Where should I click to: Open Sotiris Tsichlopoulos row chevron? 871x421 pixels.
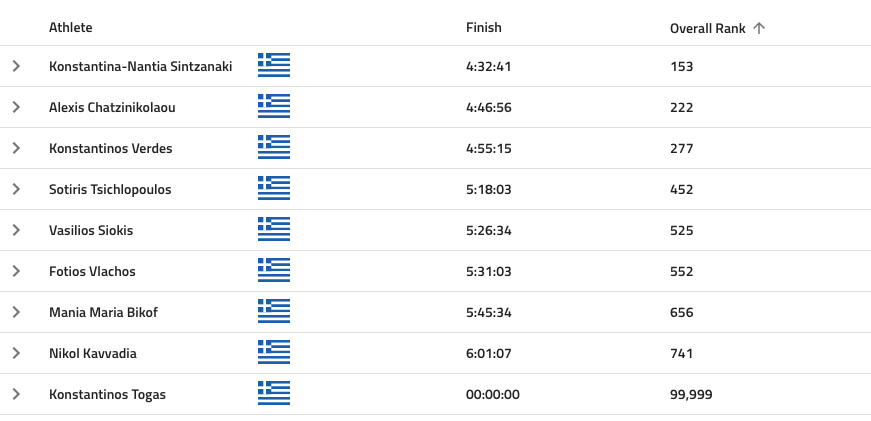pyautogui.click(x=16, y=189)
